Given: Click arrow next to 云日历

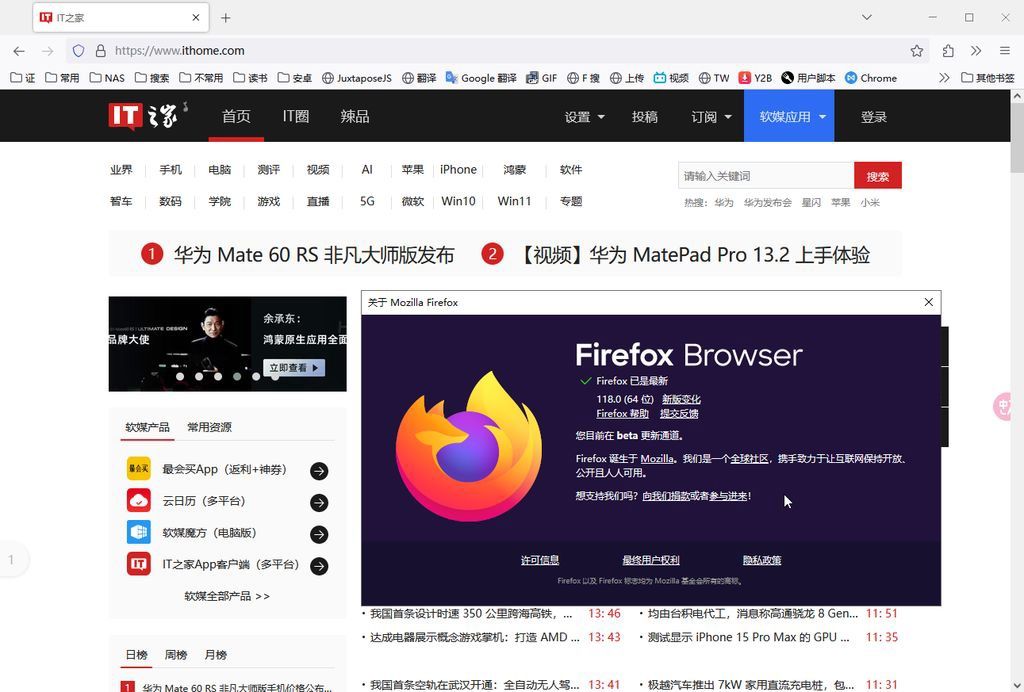Looking at the screenshot, I should (319, 503).
